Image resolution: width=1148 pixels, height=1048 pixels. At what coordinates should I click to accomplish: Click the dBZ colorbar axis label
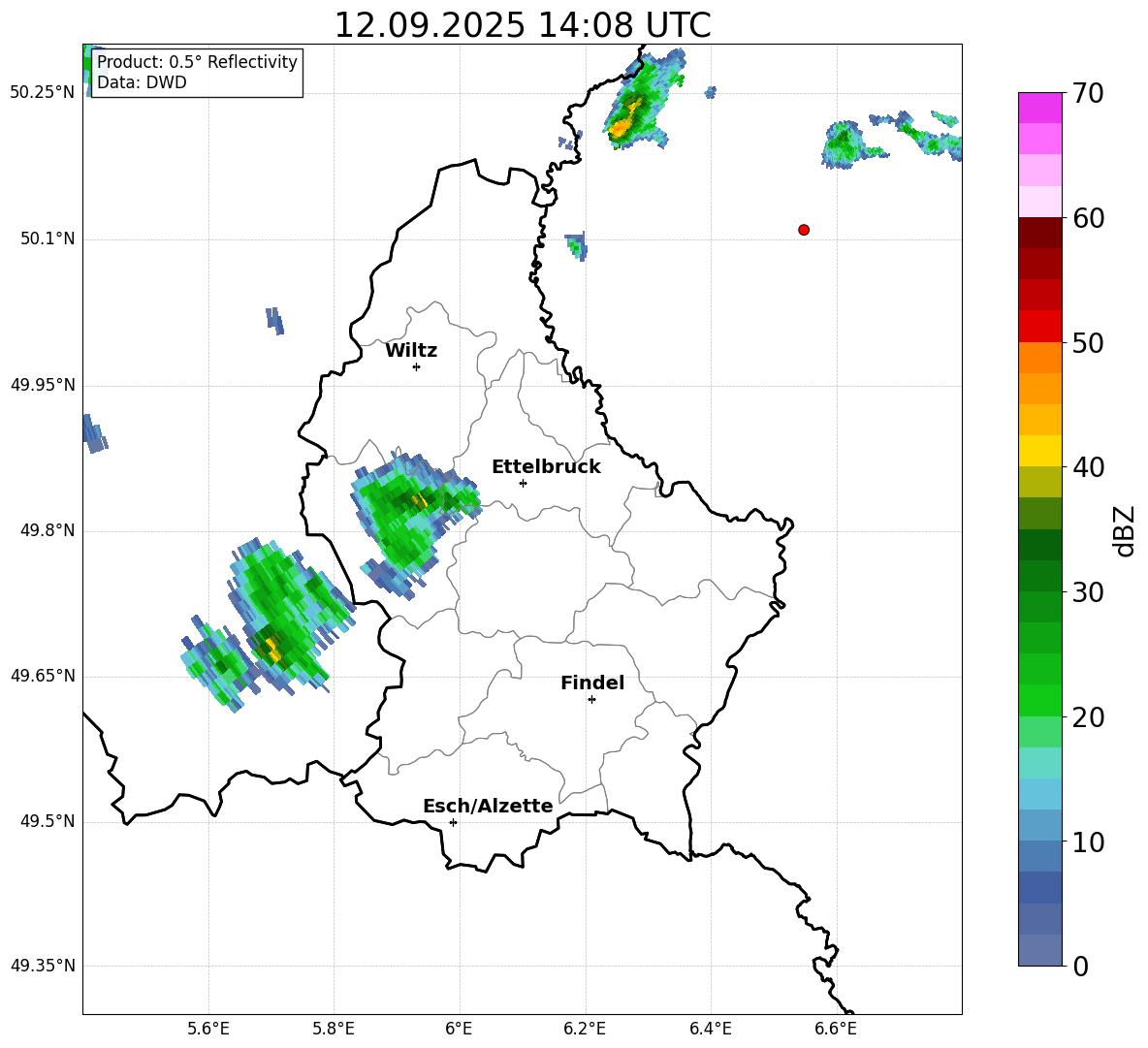(x=1126, y=530)
